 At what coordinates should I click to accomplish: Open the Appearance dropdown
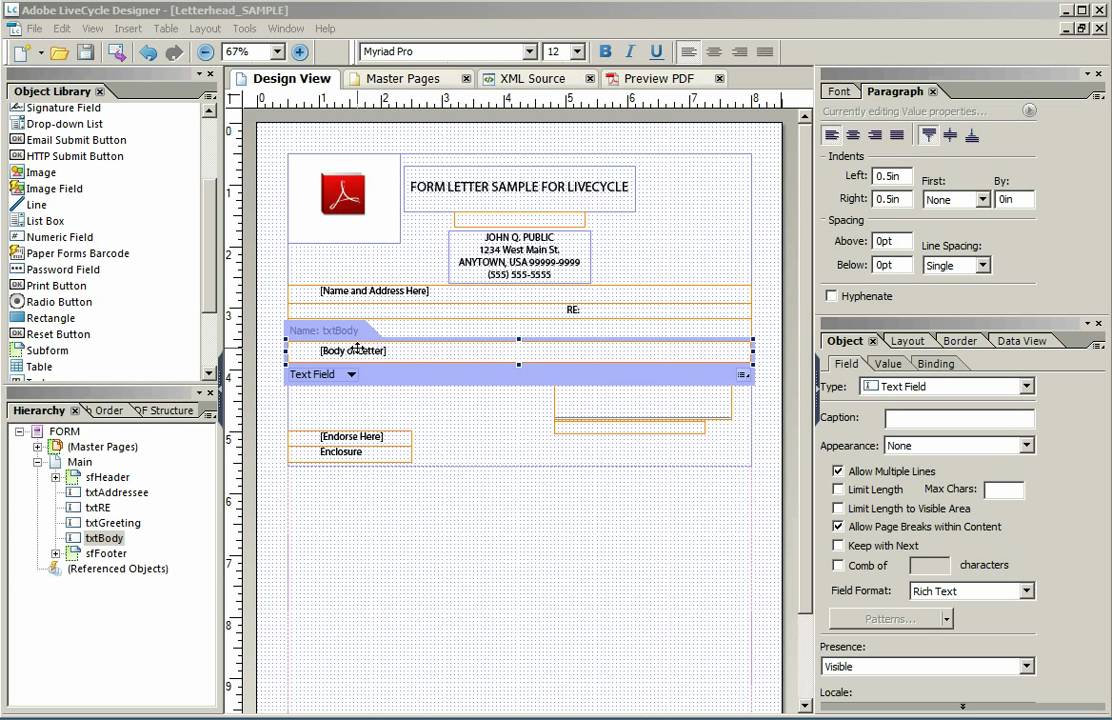point(1026,445)
